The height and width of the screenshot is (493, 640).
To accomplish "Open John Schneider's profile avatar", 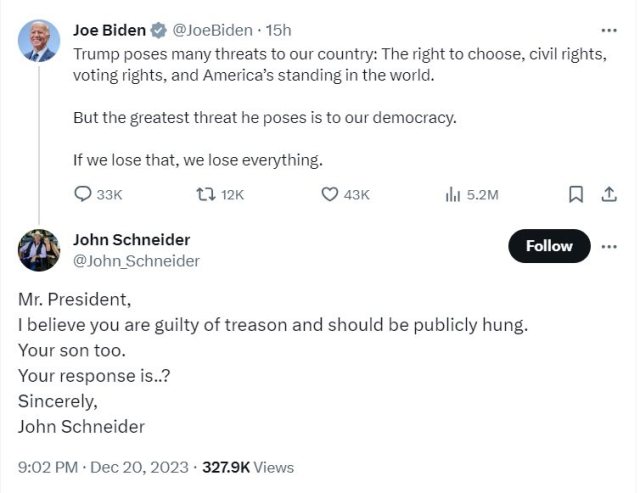I will click(39, 250).
